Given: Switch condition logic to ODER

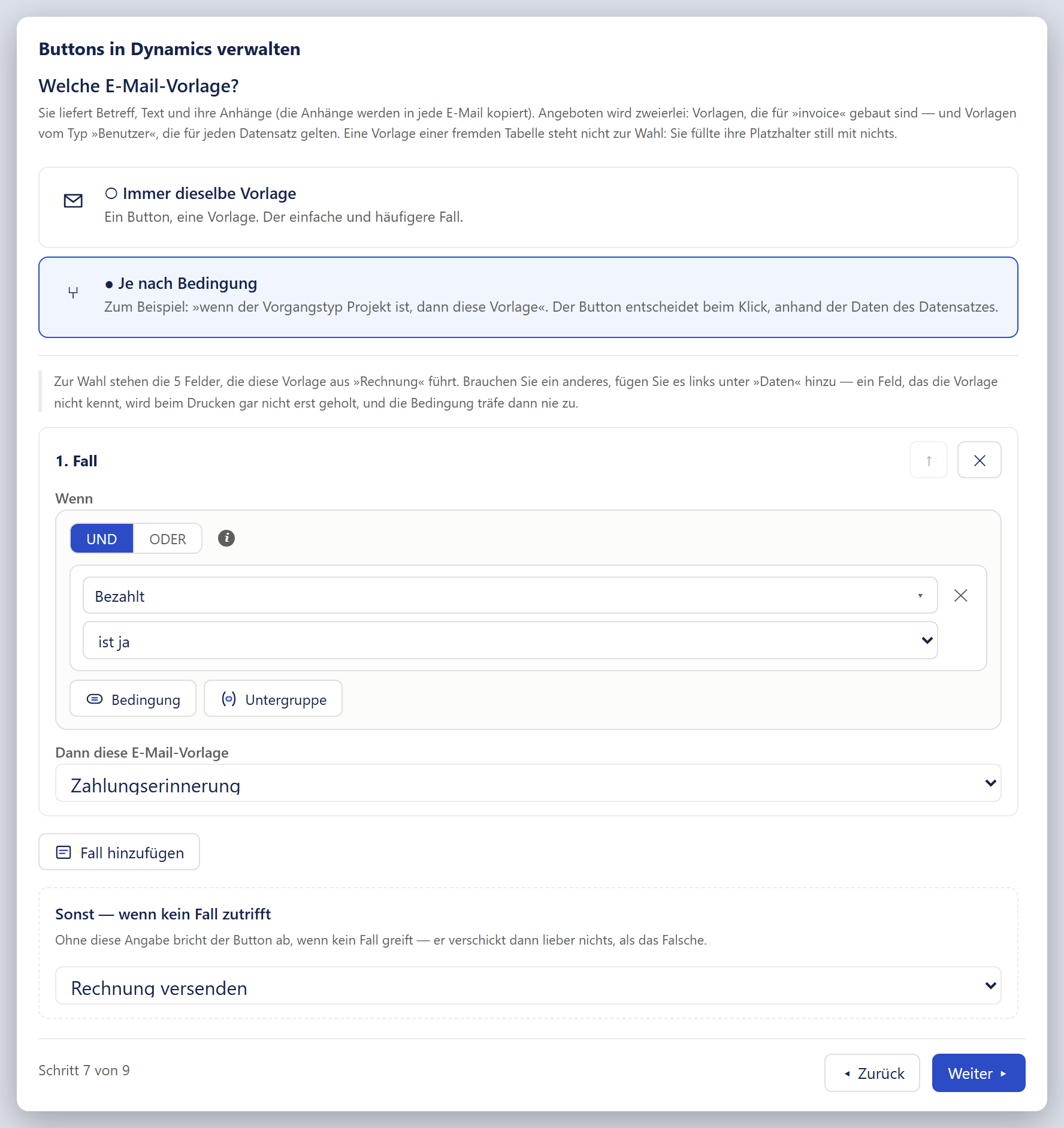Looking at the screenshot, I should point(168,539).
